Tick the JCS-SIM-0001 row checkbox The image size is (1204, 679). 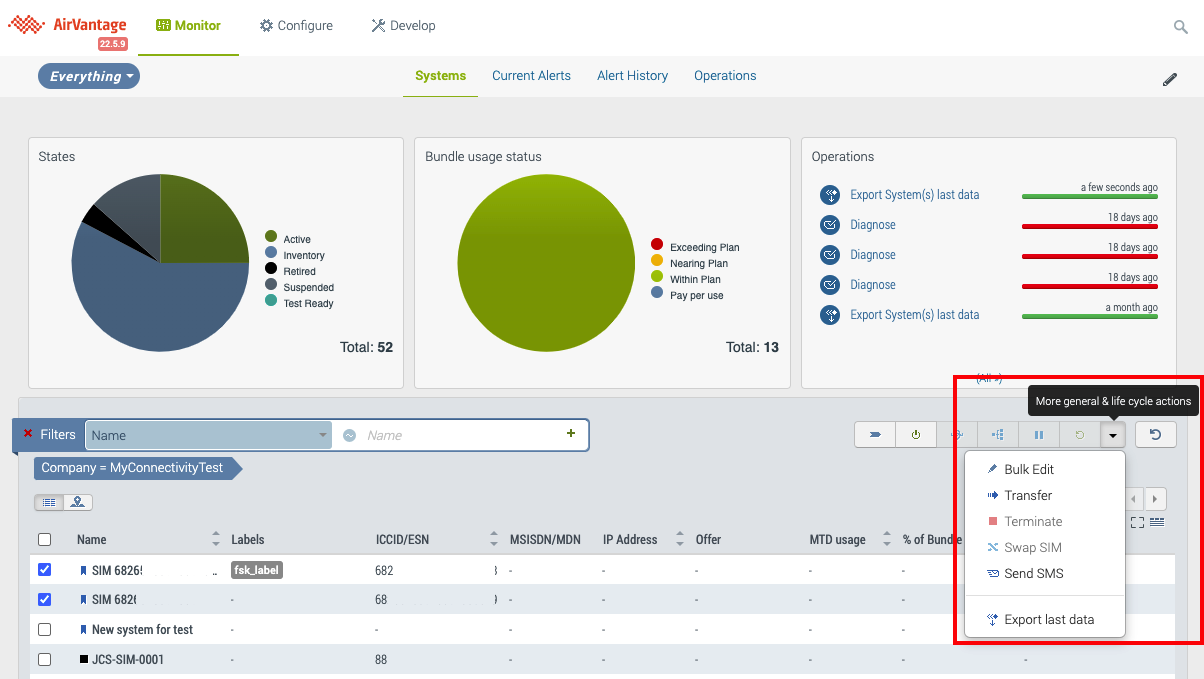click(x=44, y=660)
